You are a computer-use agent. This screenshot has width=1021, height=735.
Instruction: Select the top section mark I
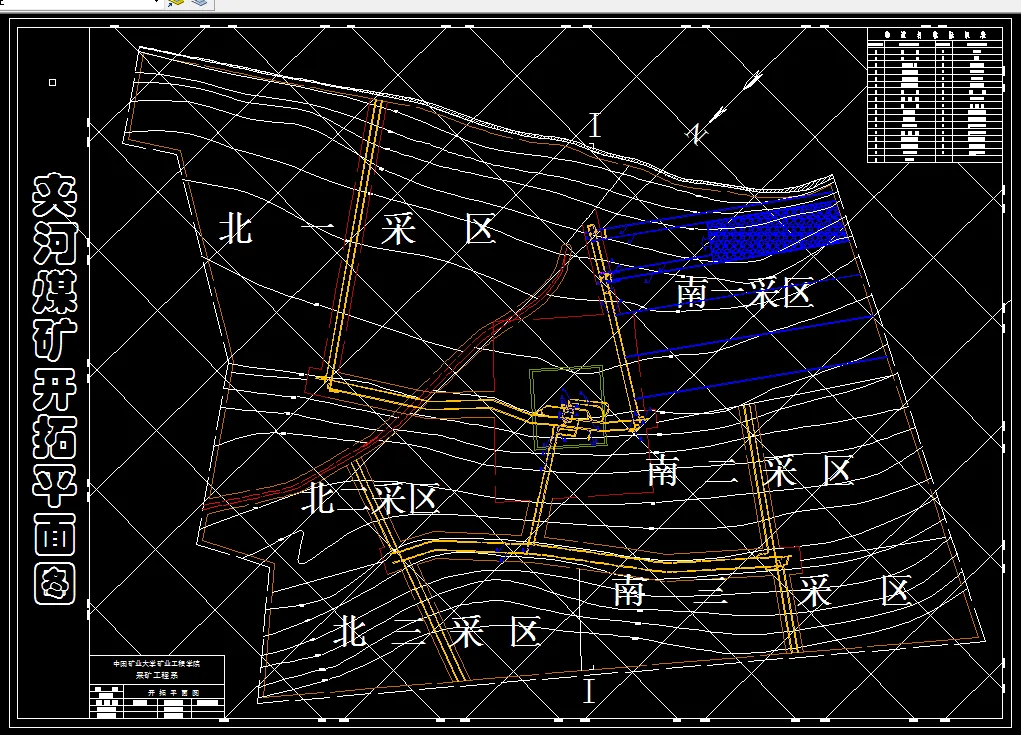[594, 125]
